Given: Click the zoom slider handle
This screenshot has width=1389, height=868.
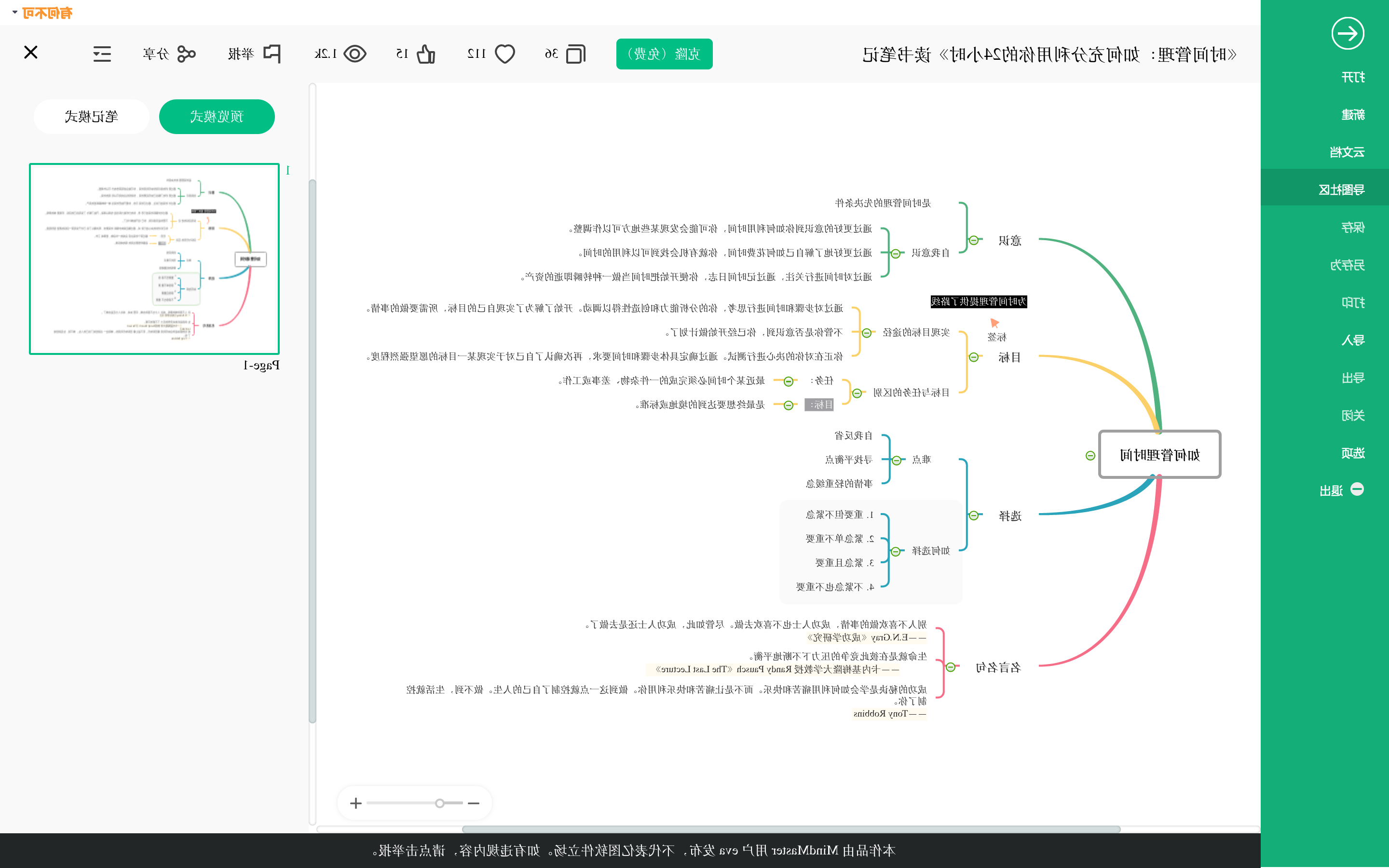Looking at the screenshot, I should click(440, 803).
